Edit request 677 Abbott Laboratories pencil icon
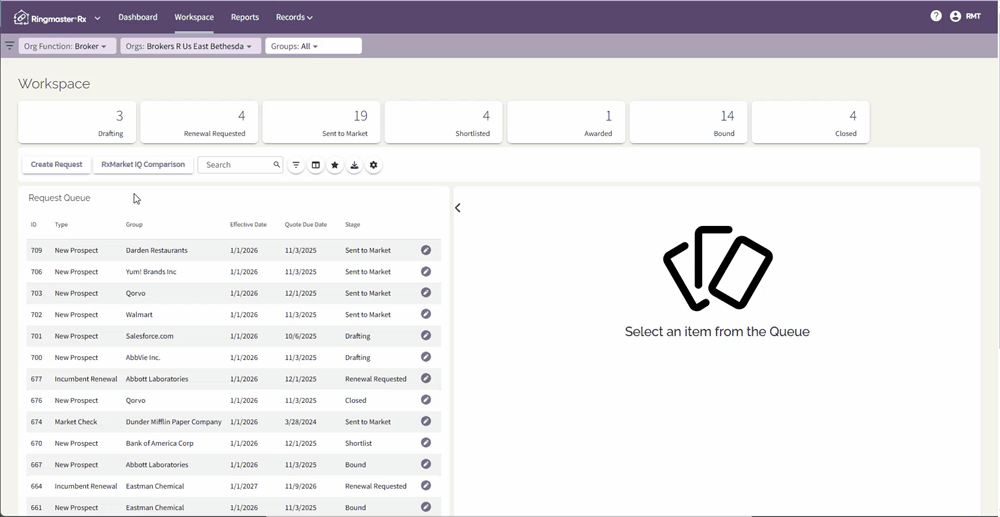 pyautogui.click(x=426, y=379)
